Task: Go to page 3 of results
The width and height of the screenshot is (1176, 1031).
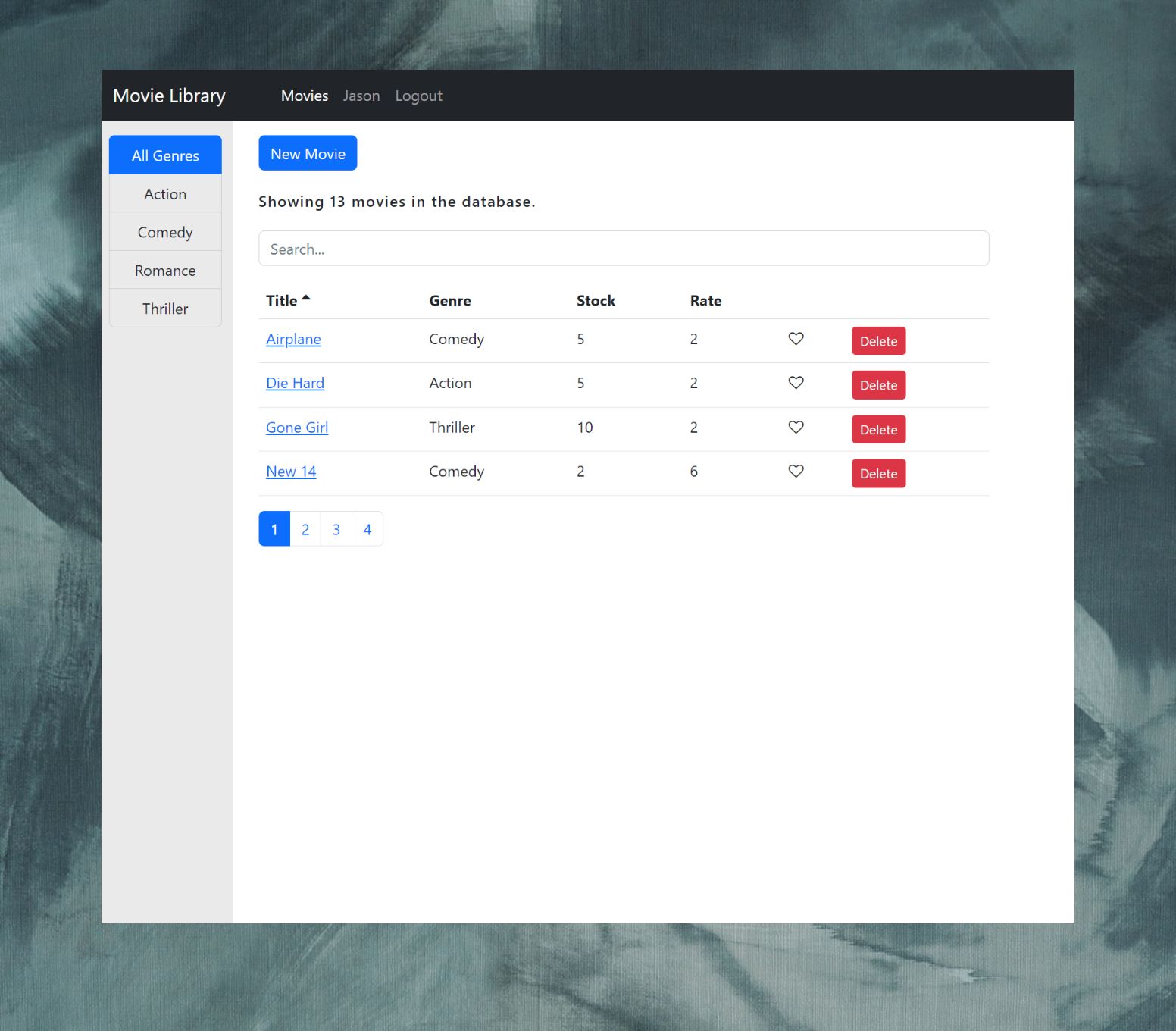Action: [336, 528]
